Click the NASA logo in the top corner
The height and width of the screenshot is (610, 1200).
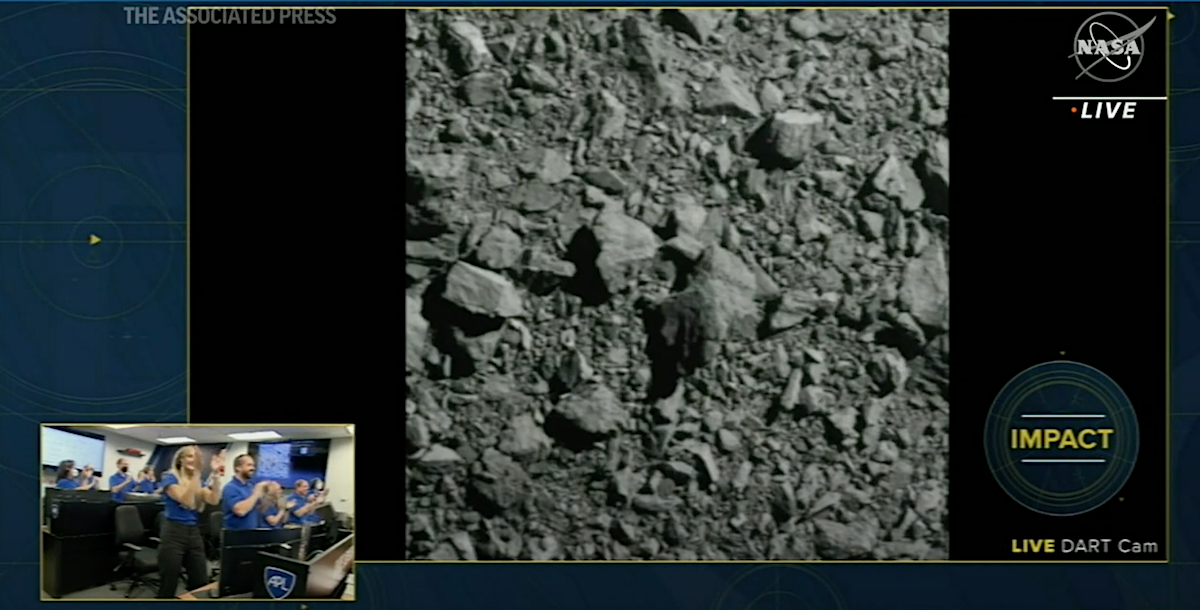[1108, 48]
